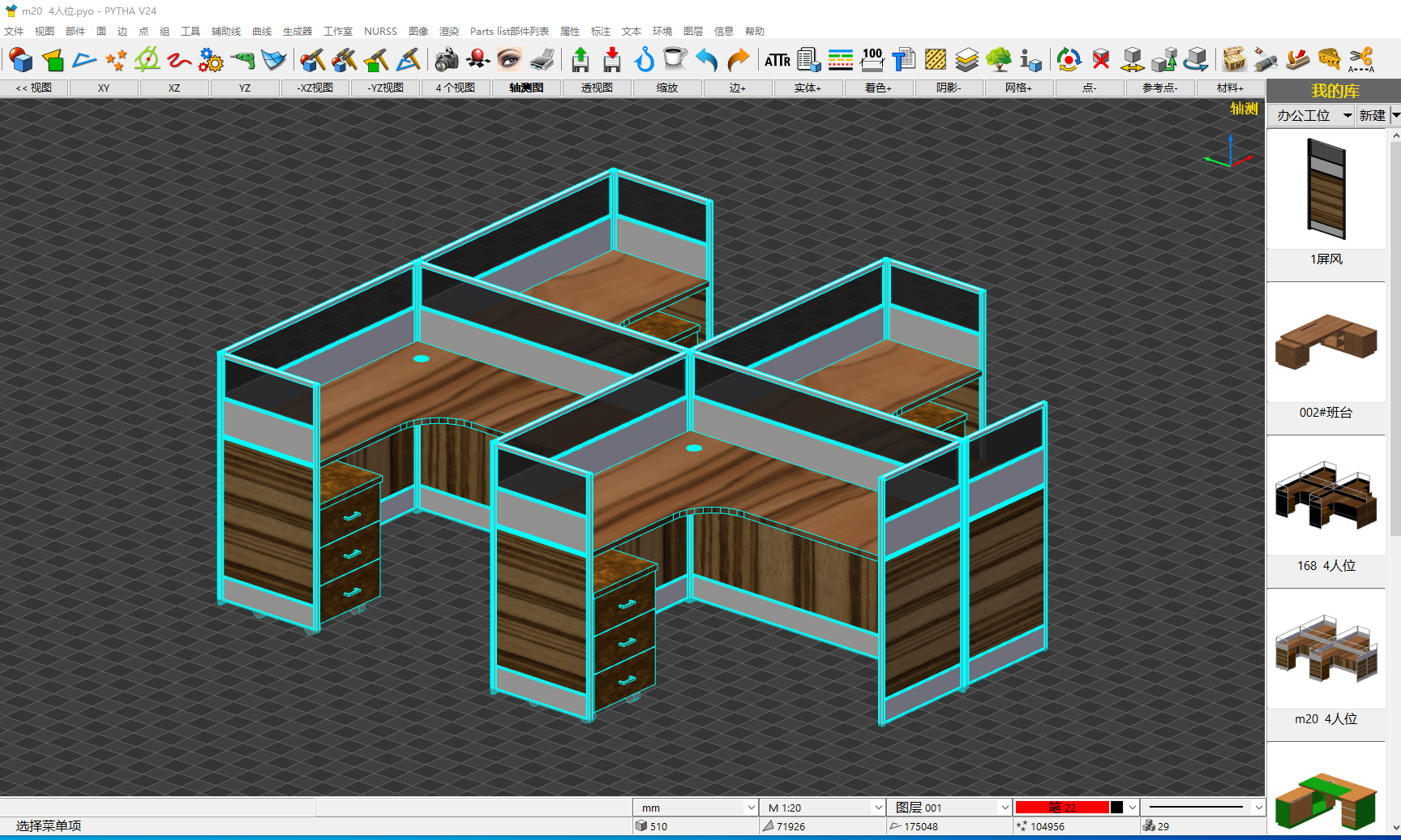Open the 生成器 menu

click(298, 31)
